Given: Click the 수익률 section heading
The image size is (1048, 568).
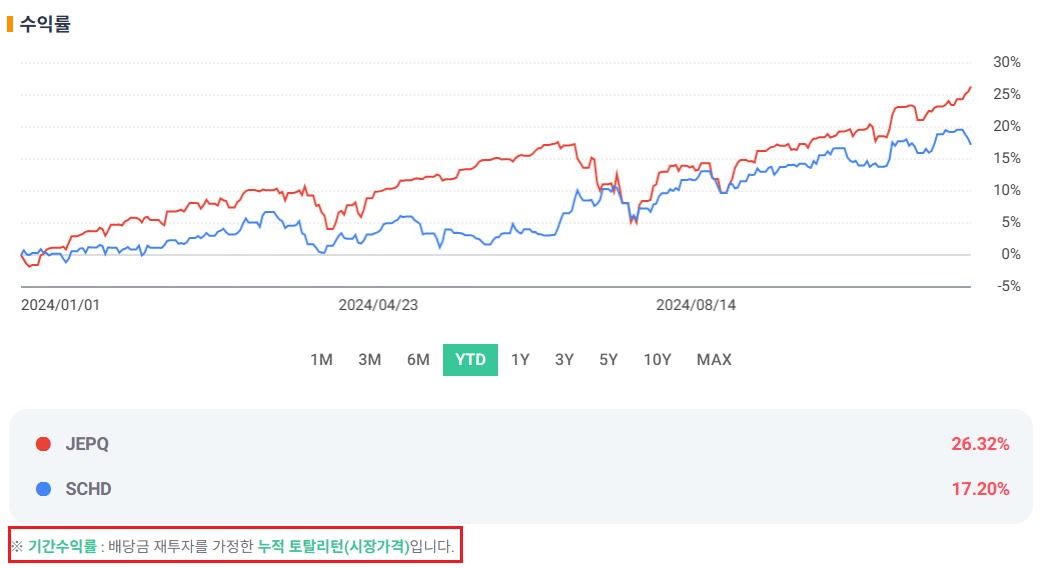Looking at the screenshot, I should [x=45, y=24].
